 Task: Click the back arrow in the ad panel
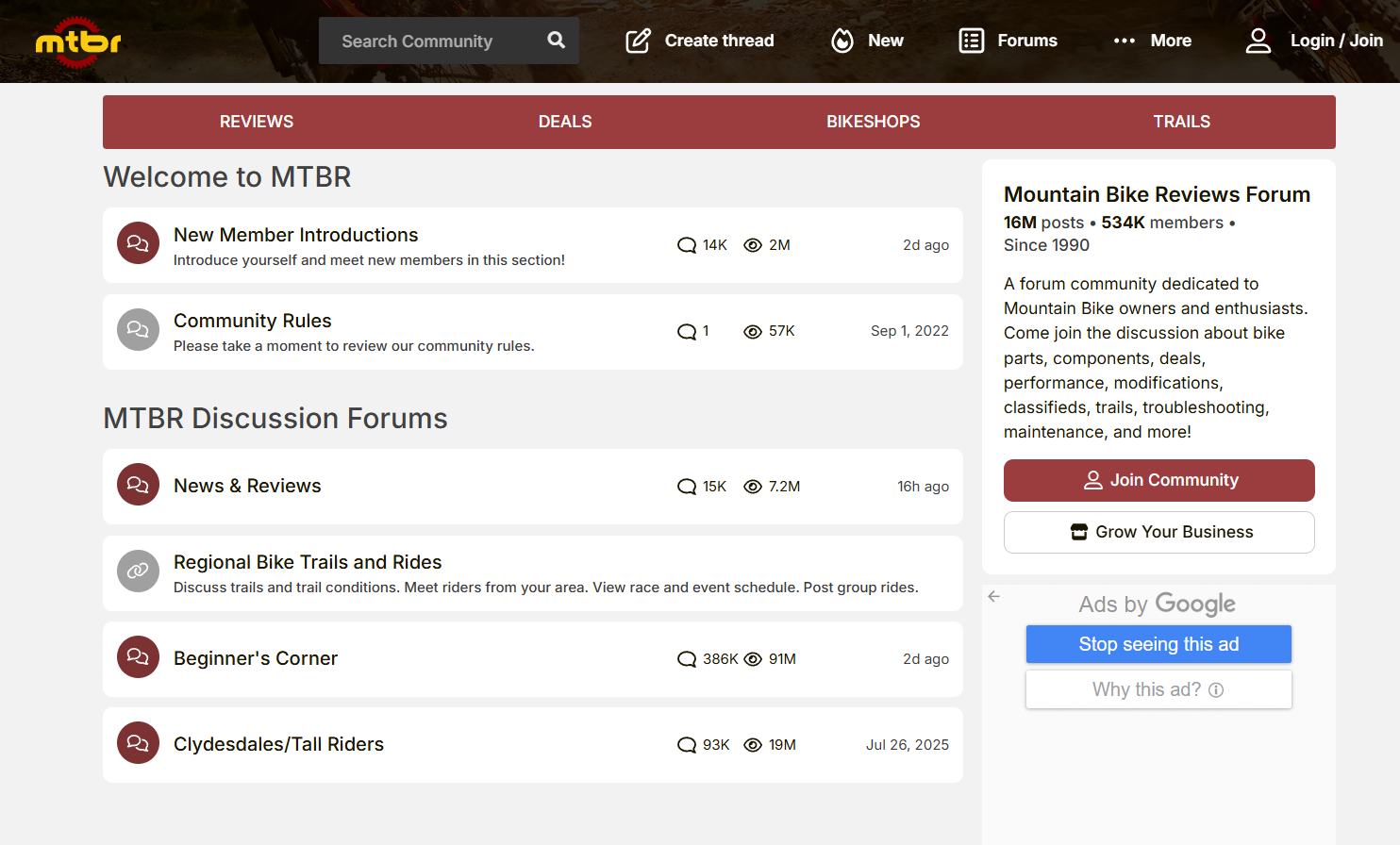(994, 596)
